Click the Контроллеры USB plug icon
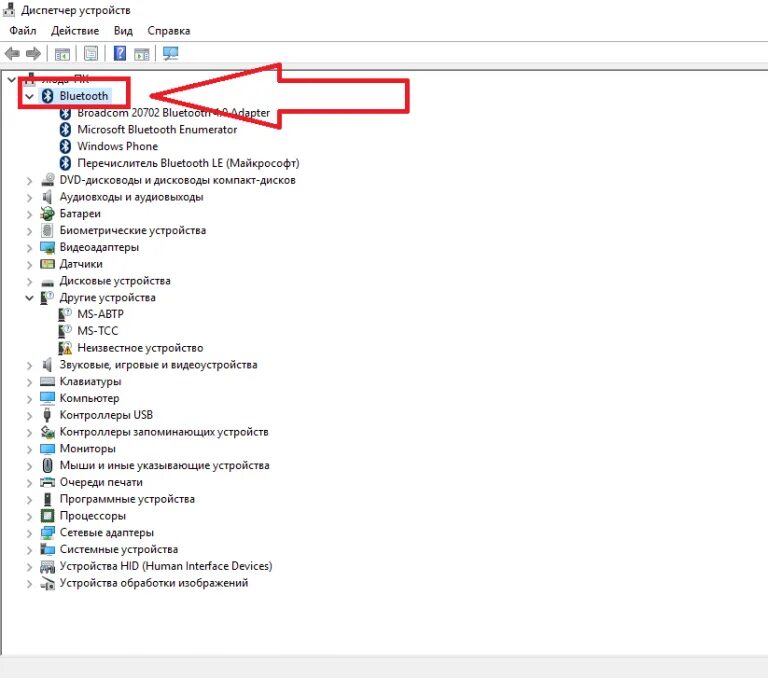 tap(48, 415)
